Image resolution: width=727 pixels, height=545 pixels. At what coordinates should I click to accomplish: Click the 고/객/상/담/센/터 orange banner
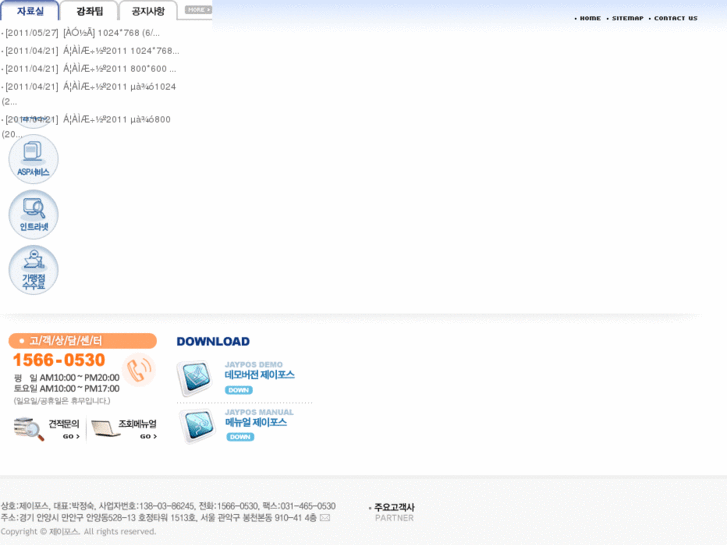(x=83, y=340)
